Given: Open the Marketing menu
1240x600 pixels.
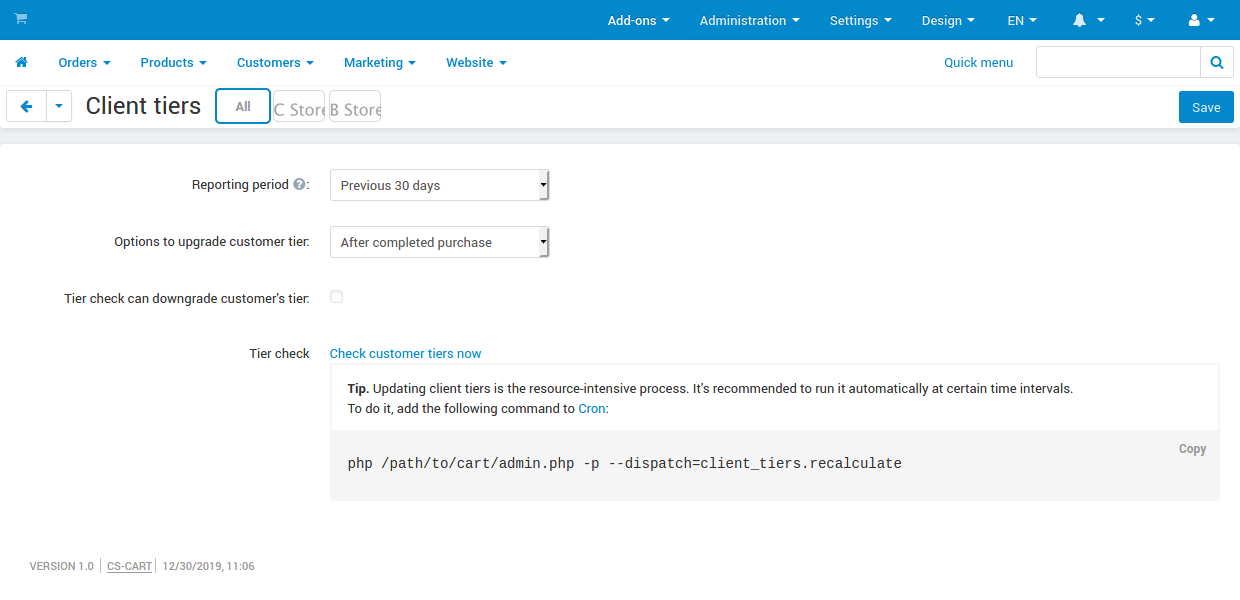Looking at the screenshot, I should tap(380, 62).
